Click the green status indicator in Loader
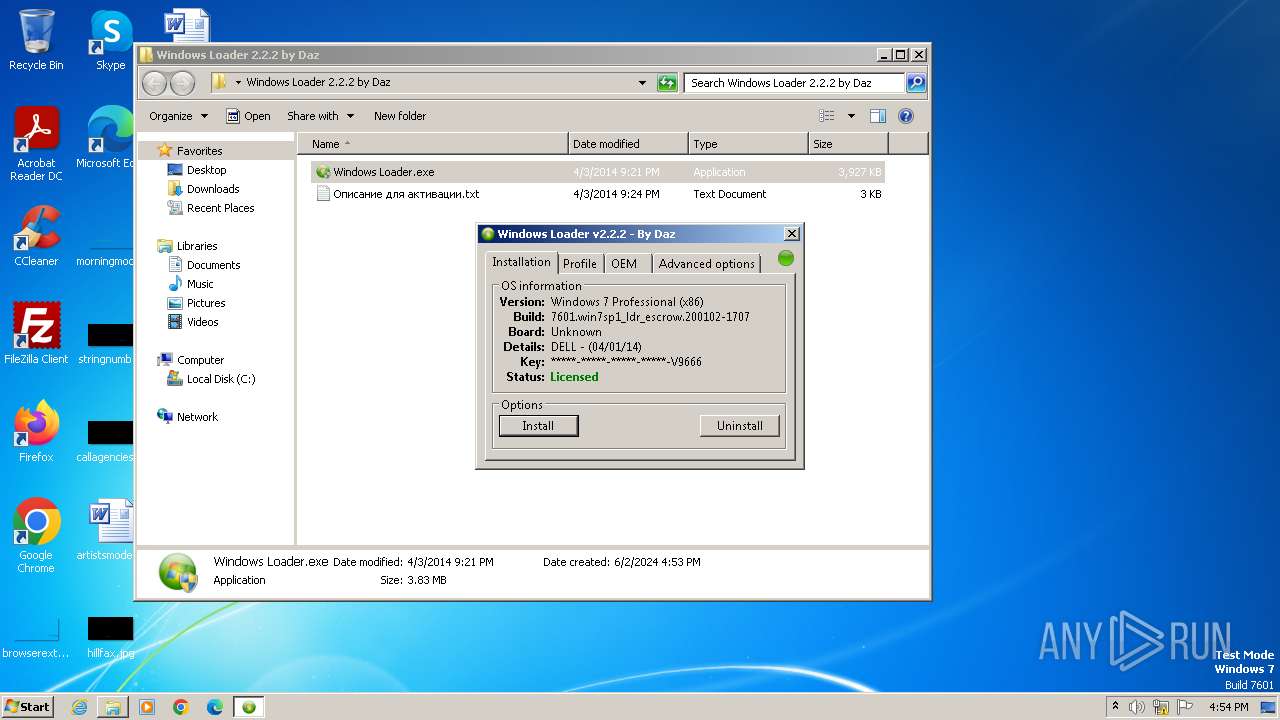The image size is (1280, 720). [786, 258]
